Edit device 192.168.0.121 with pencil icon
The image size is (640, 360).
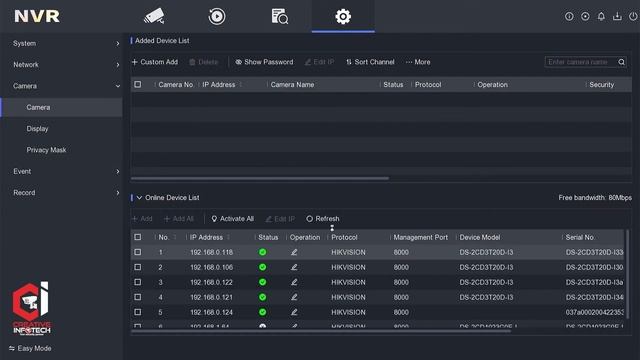pyautogui.click(x=294, y=297)
